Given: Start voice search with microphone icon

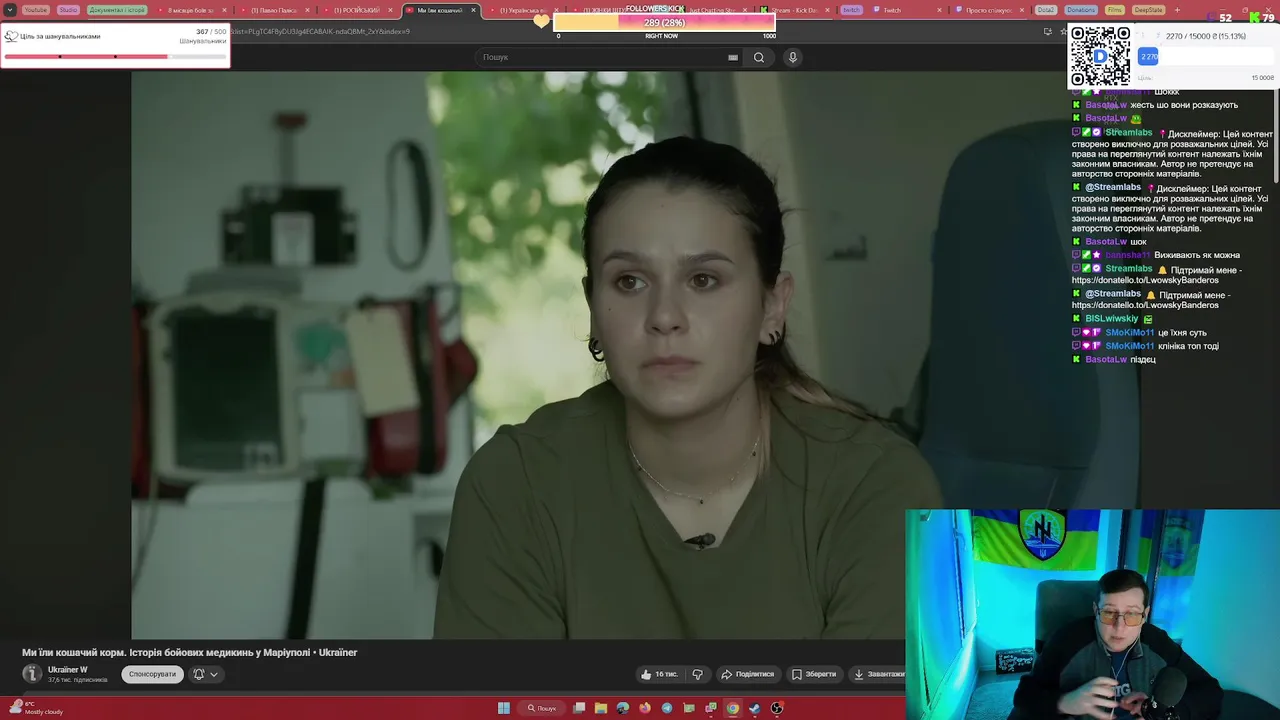Looking at the screenshot, I should (x=793, y=57).
